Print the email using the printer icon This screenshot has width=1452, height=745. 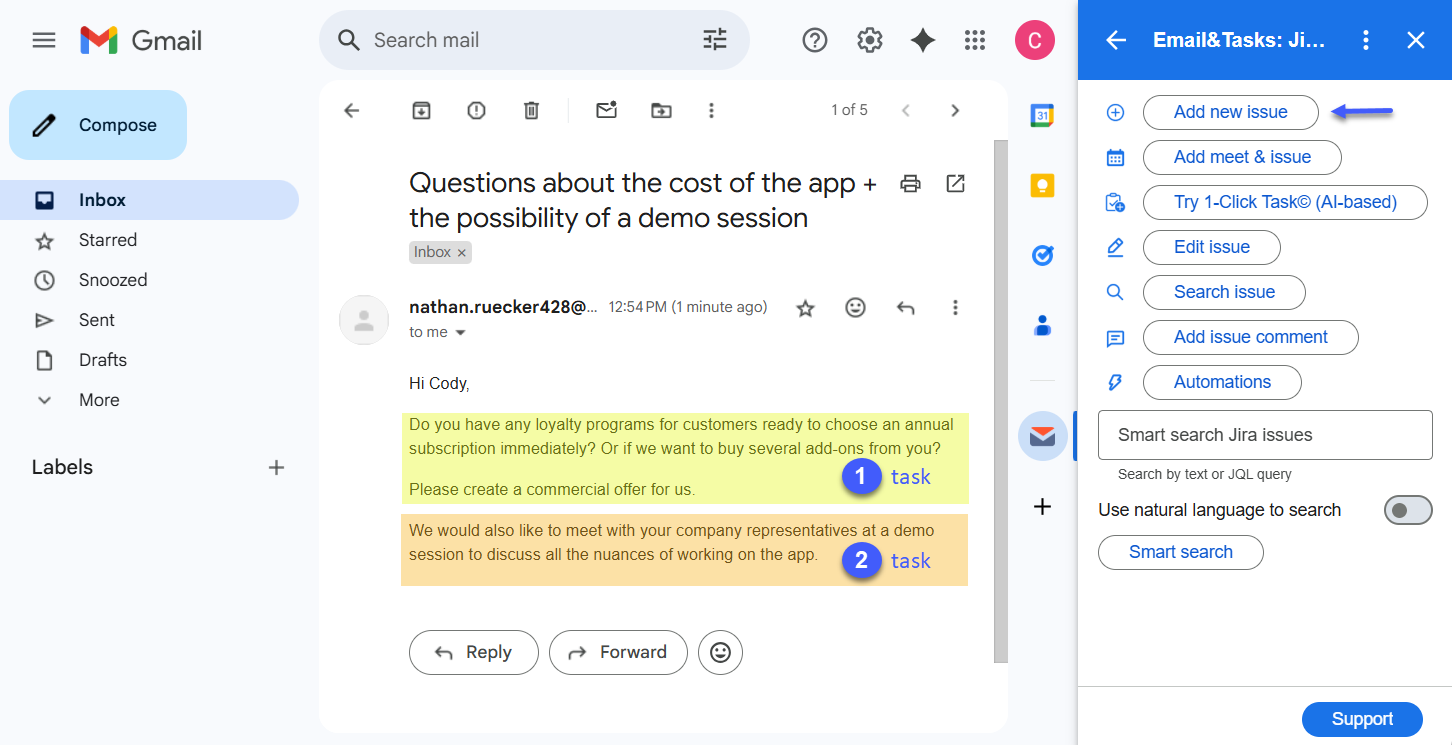910,183
